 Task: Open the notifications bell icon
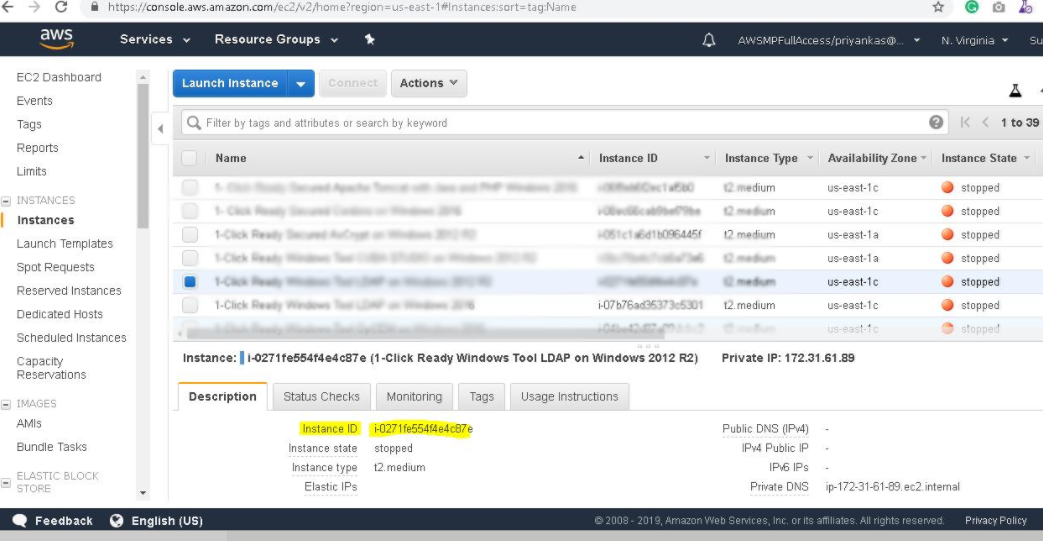tap(709, 40)
